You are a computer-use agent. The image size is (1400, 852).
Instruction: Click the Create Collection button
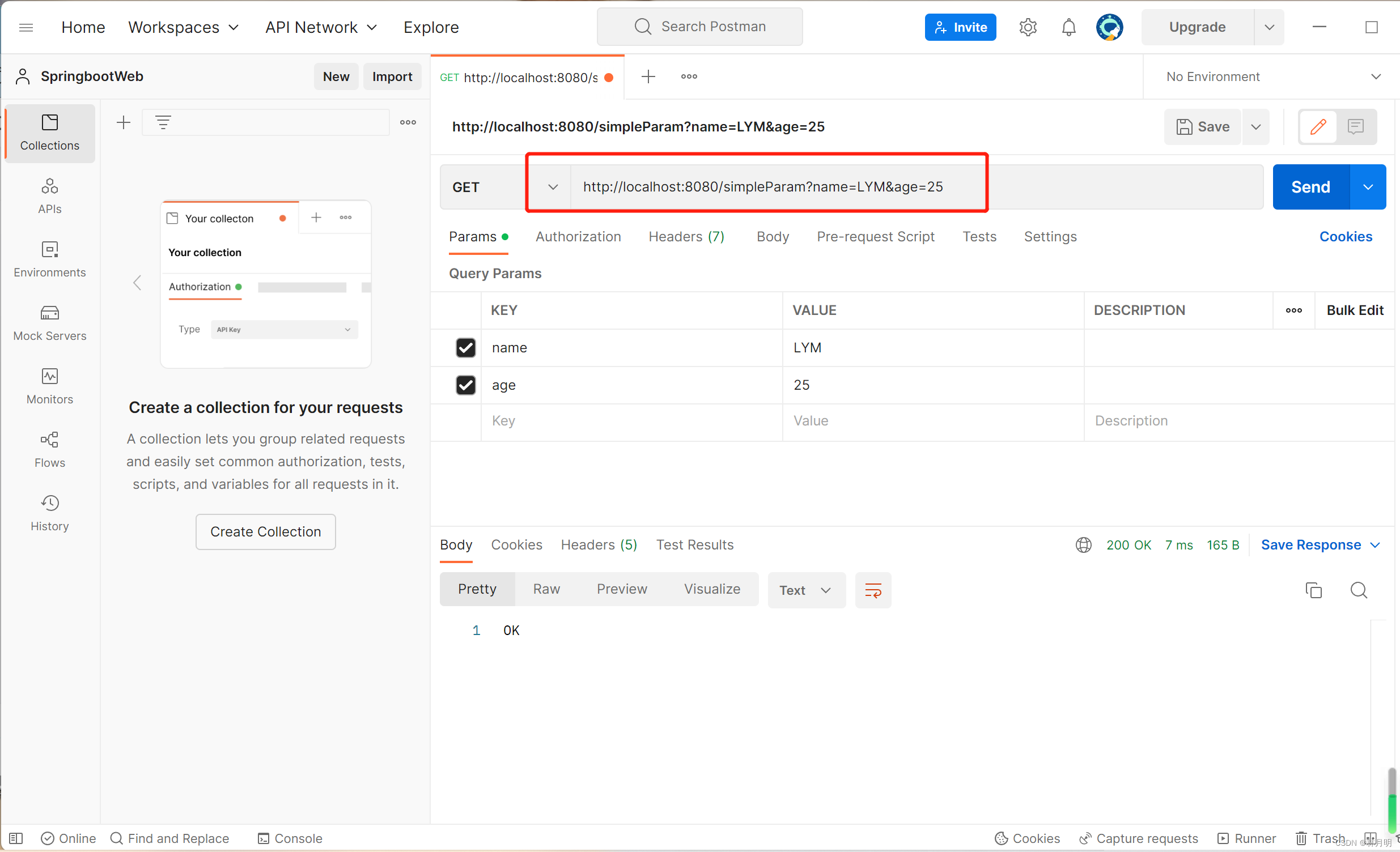tap(265, 531)
